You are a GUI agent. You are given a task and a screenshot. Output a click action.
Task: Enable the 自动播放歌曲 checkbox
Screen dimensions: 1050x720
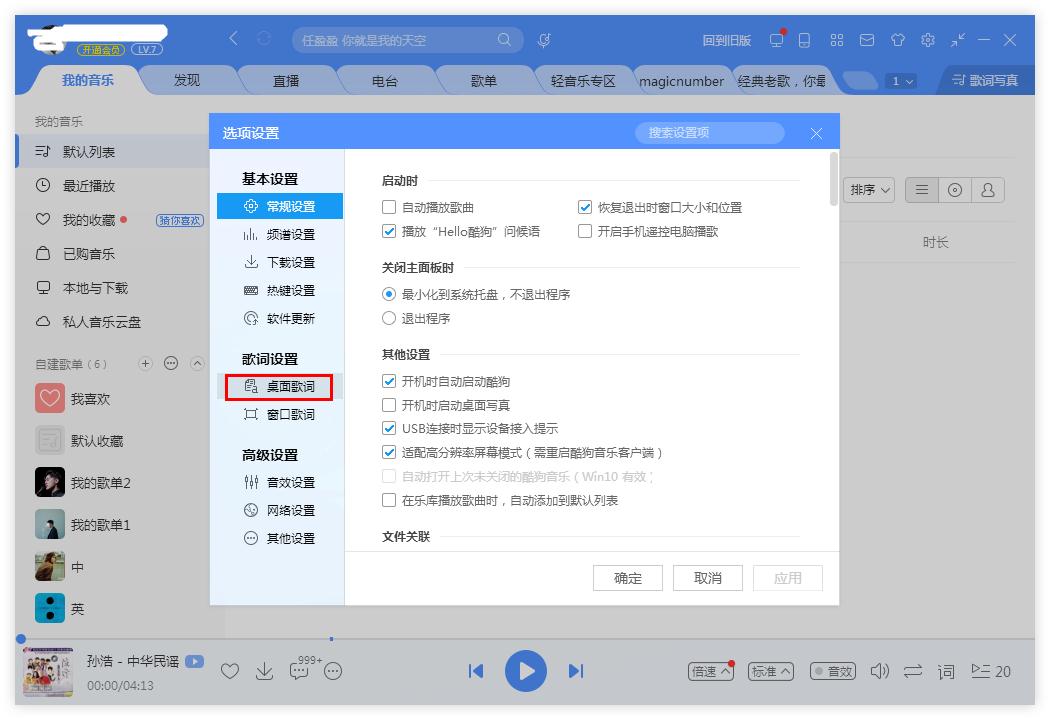click(387, 206)
